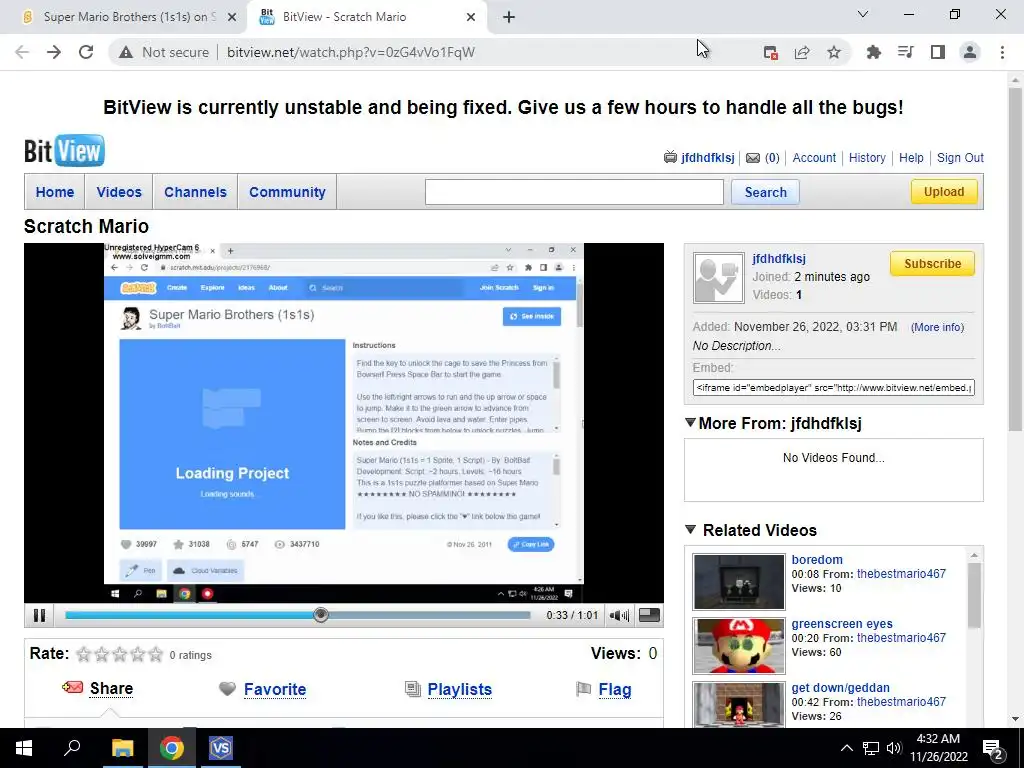The width and height of the screenshot is (1024, 768).
Task: Open the get down/geddan title link
Action: point(840,688)
